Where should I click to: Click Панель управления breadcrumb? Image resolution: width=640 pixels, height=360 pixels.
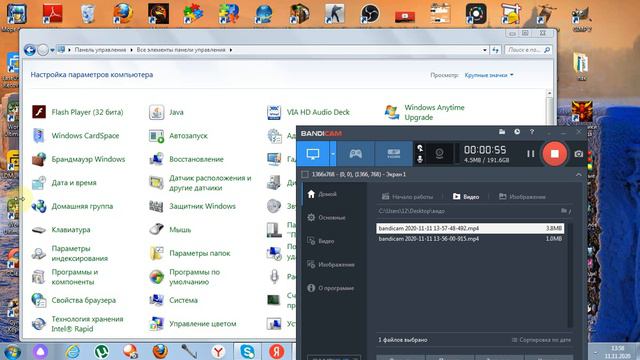tap(100, 50)
